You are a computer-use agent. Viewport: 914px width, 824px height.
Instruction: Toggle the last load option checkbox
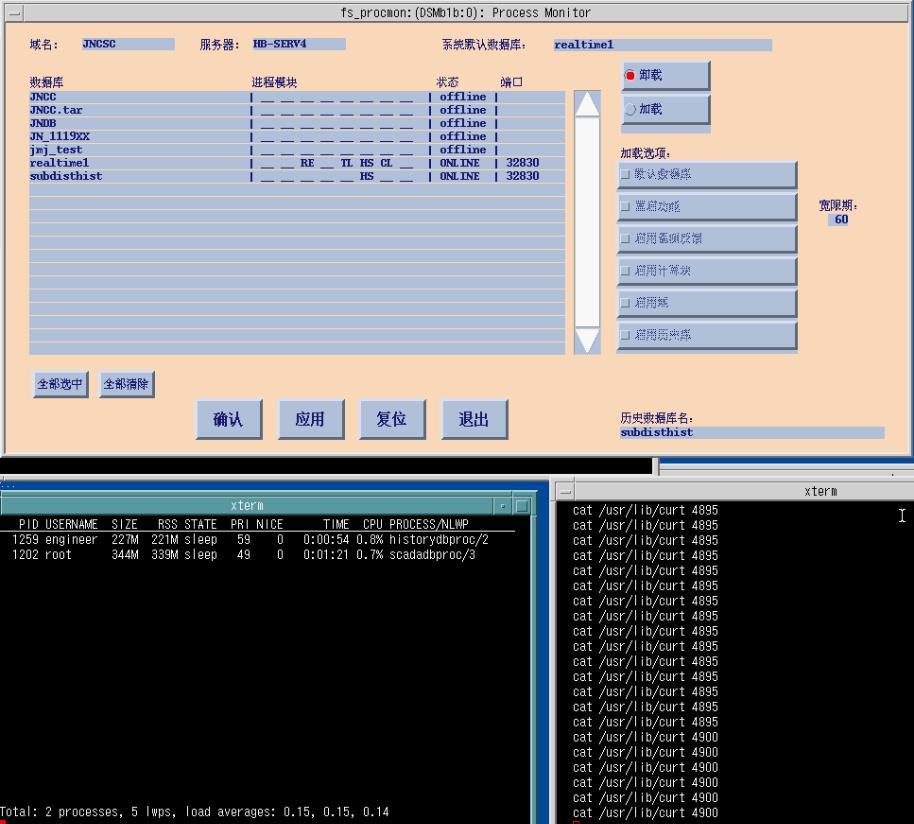[626, 336]
